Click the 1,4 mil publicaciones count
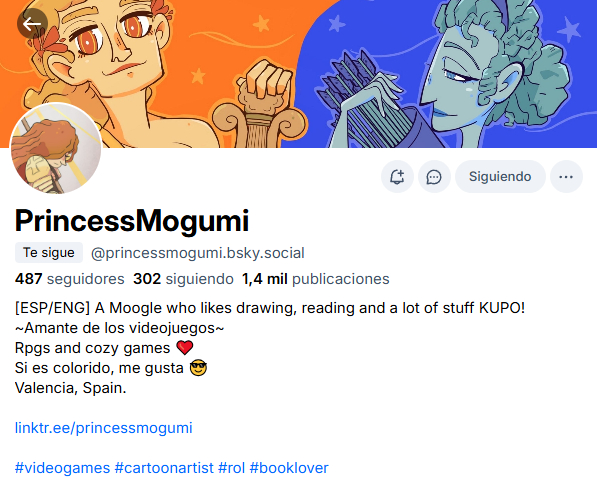Screen dimensions: 597x482 (x=316, y=279)
